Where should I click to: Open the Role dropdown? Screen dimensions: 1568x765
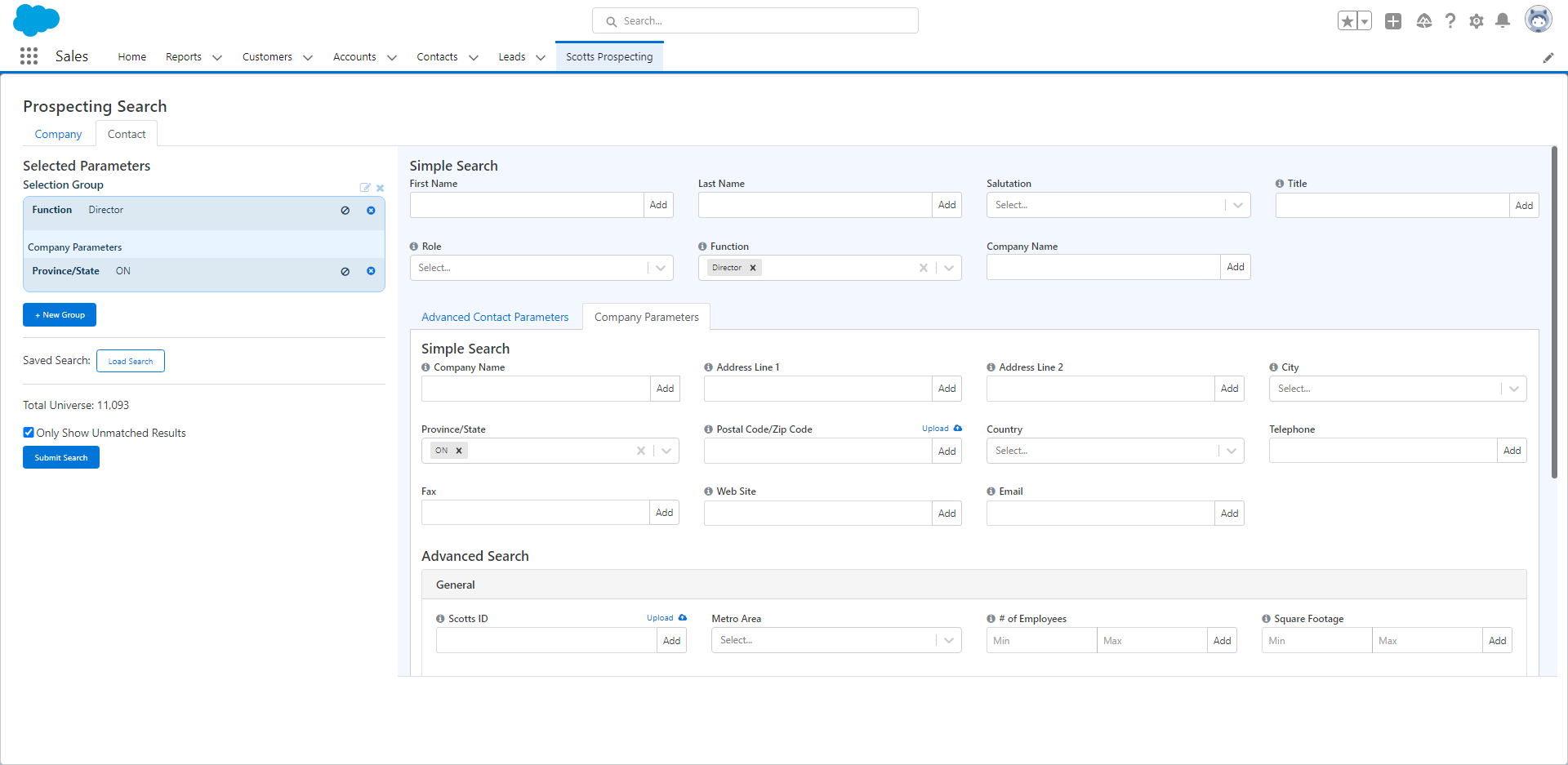(x=541, y=268)
